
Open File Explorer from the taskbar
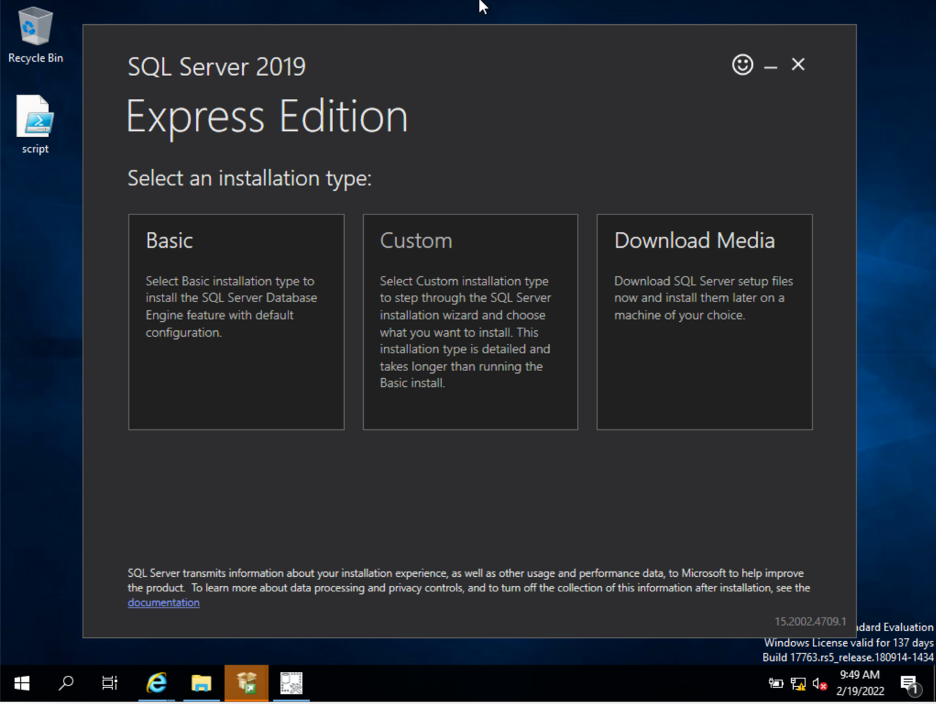click(201, 684)
